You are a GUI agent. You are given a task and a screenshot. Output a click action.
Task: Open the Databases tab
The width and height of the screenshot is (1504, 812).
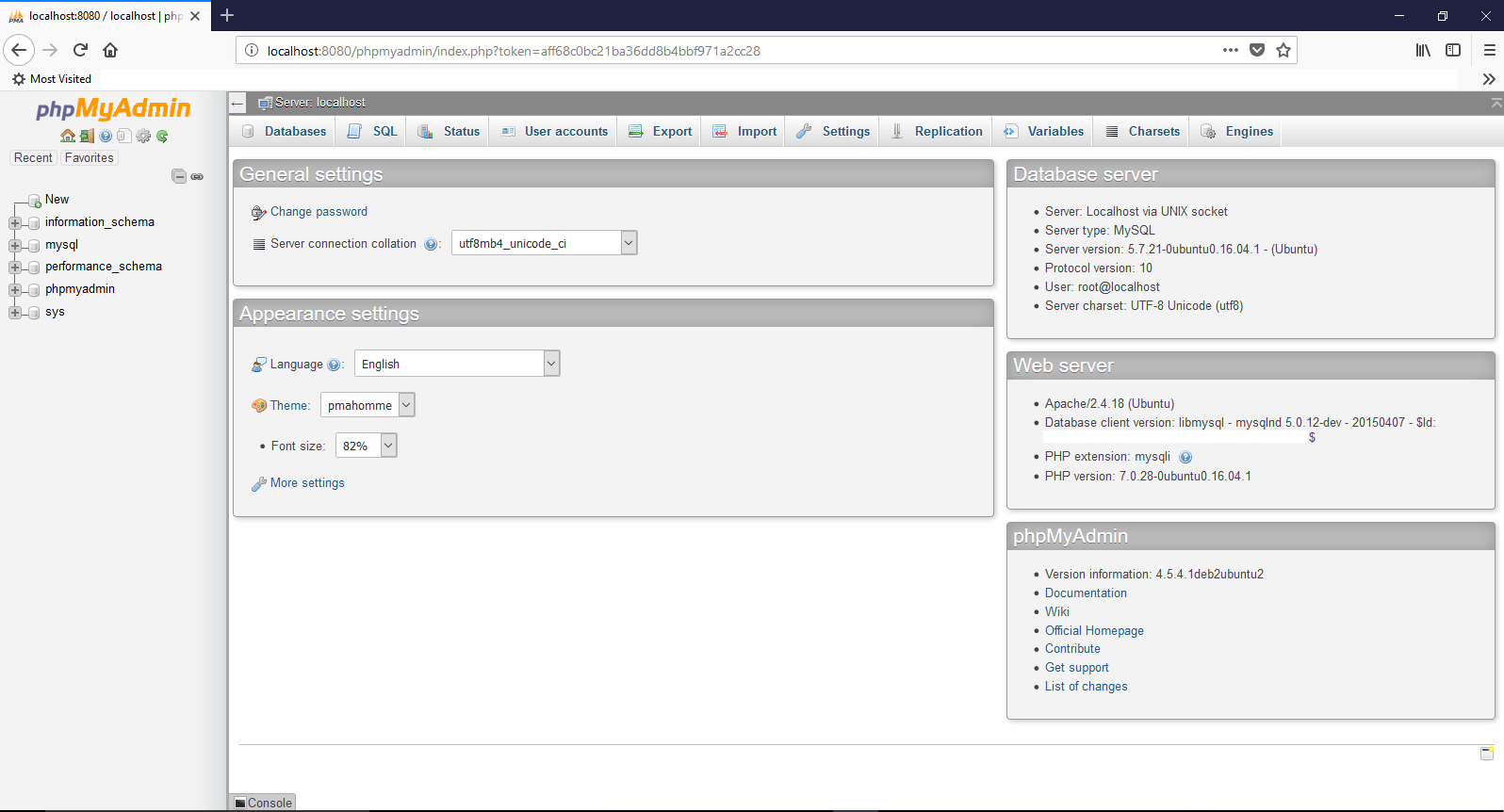pos(284,132)
